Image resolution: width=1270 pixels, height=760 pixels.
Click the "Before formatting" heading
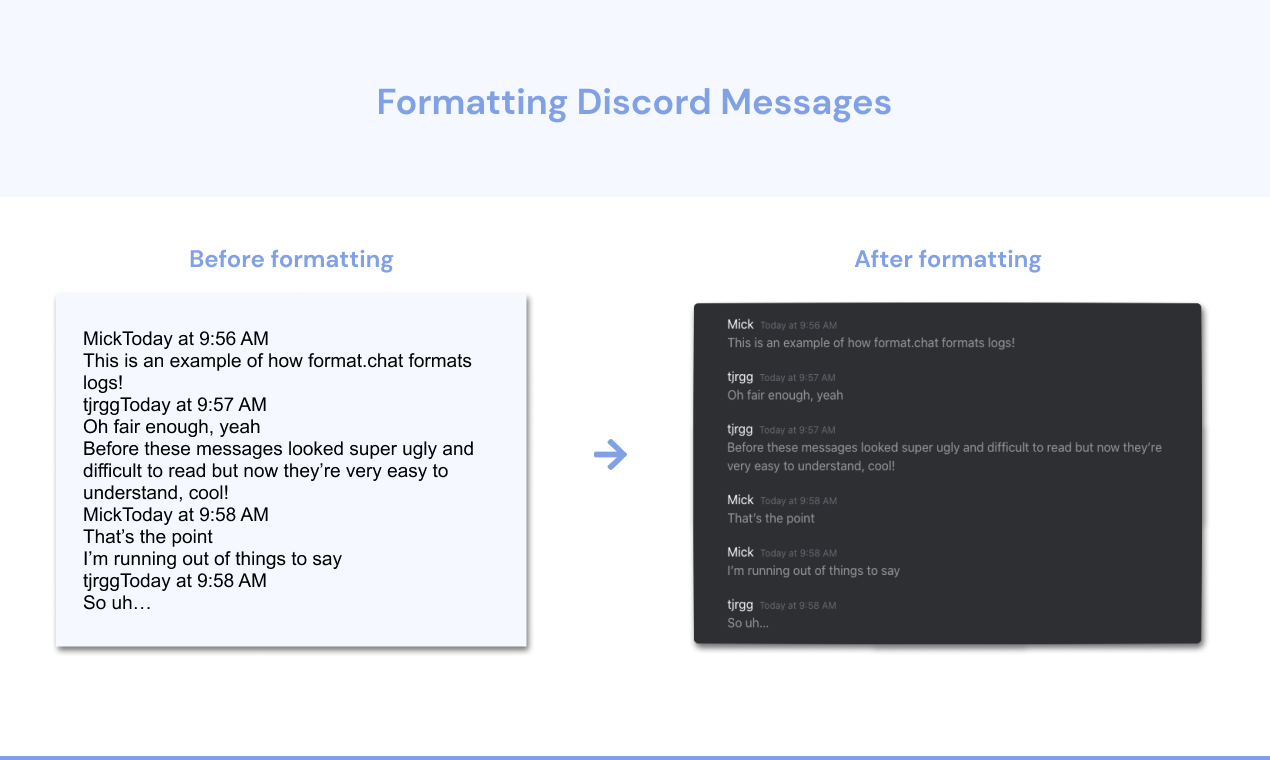[291, 260]
